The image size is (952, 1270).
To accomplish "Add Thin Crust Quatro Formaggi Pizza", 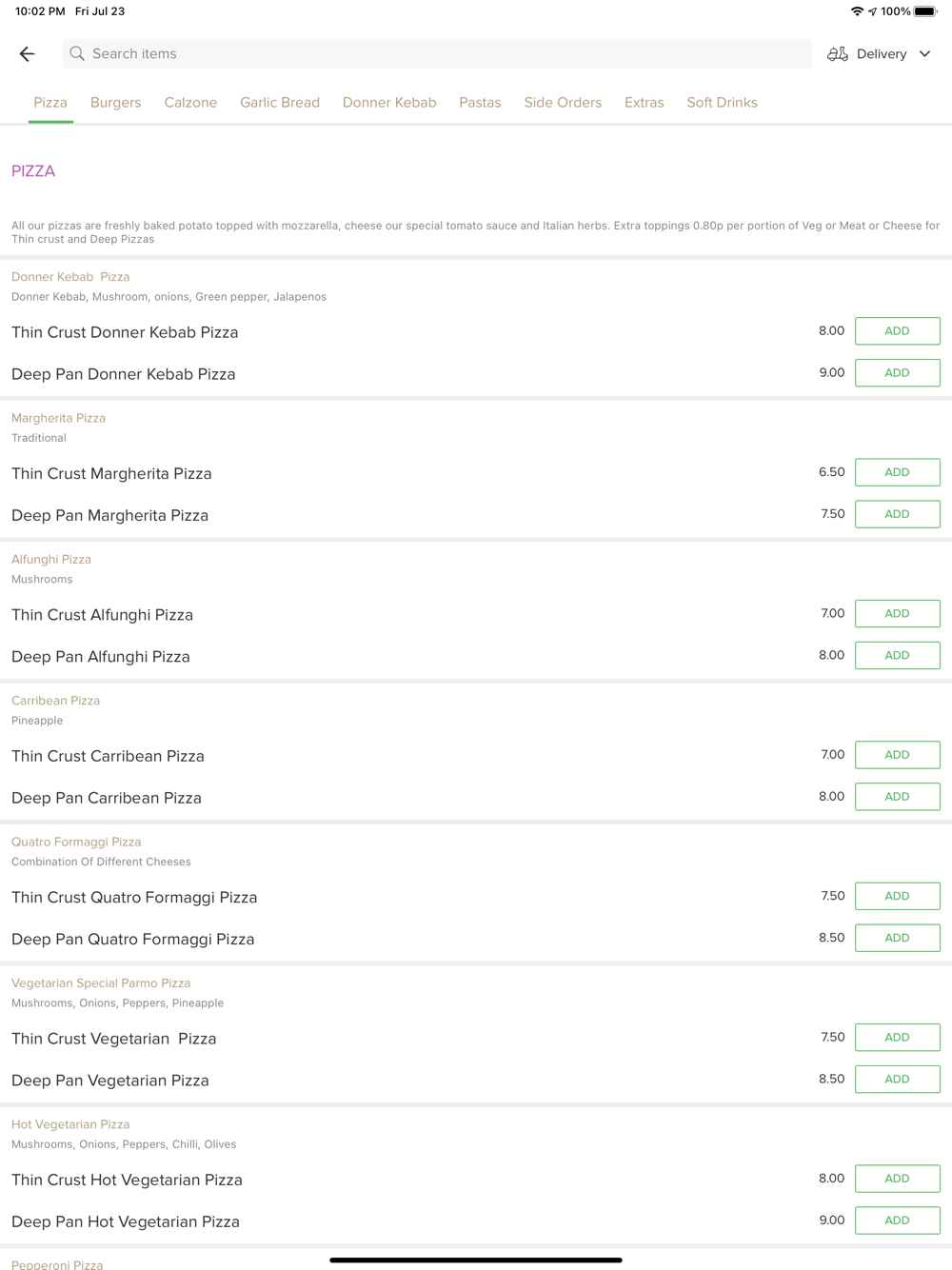I will (897, 896).
